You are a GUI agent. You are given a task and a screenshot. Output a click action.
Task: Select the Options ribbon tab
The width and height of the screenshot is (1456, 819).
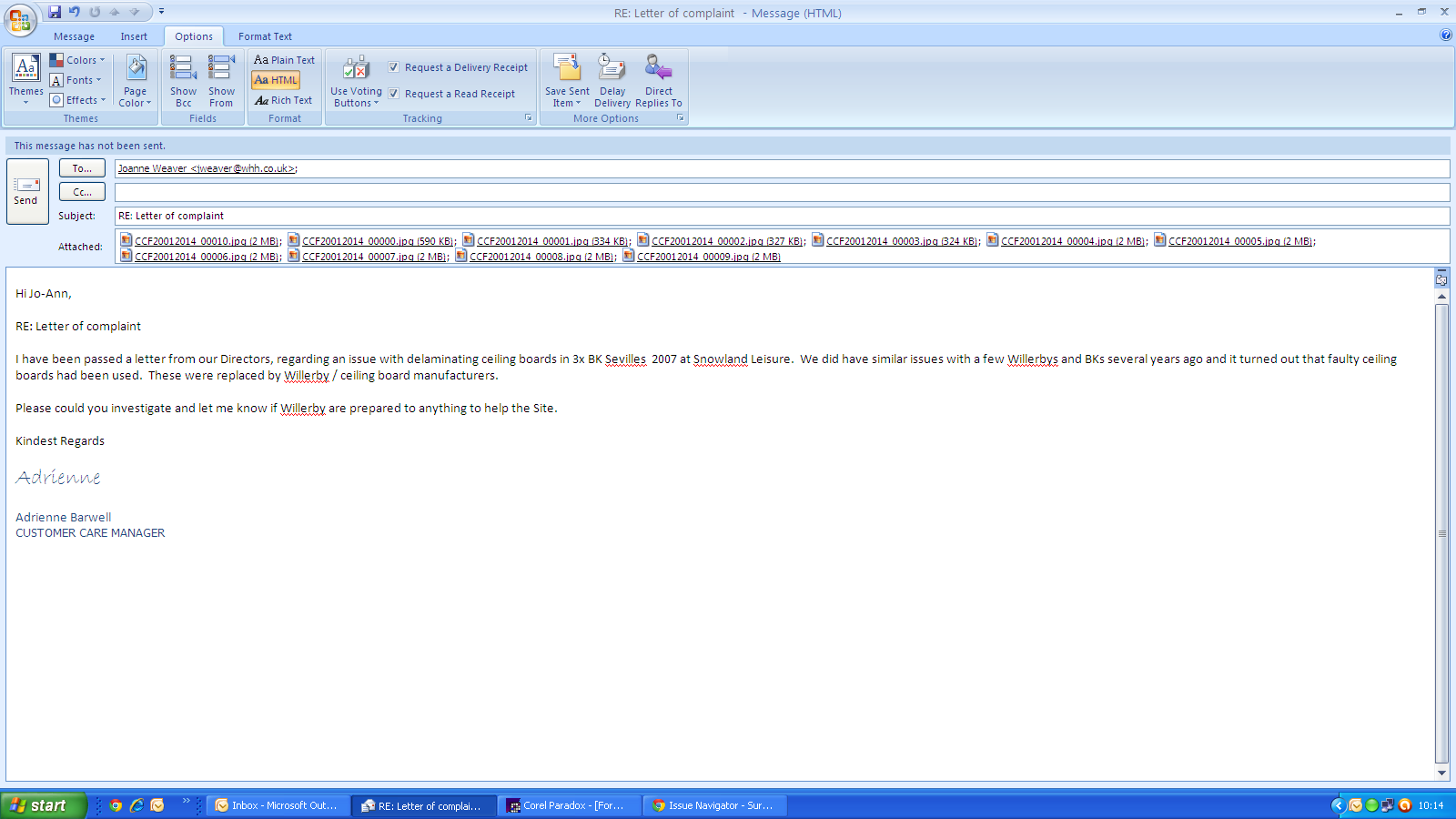[x=194, y=36]
